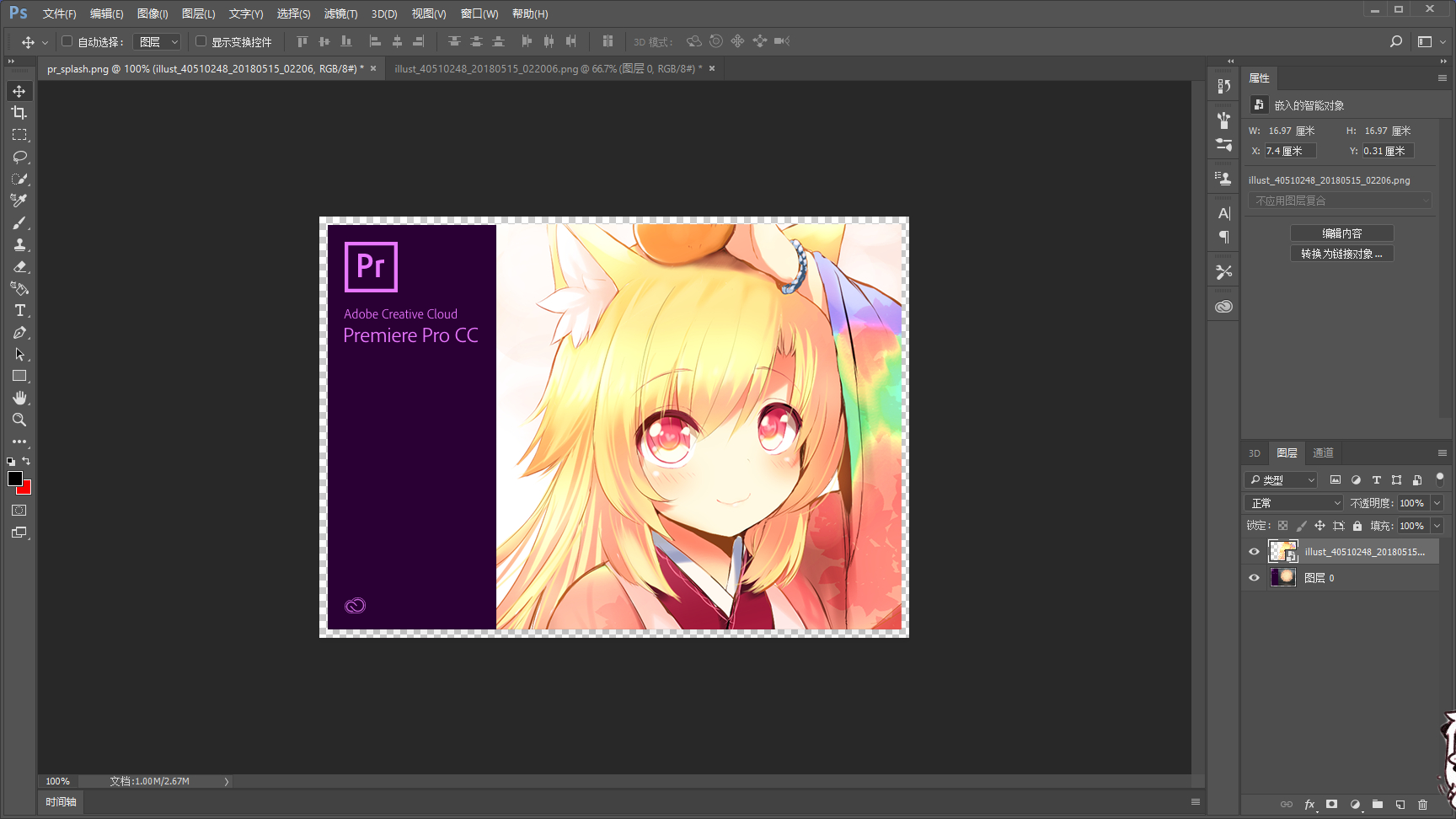Viewport: 1456px width, 819px height.
Task: Open the blend mode 正常 dropdown
Action: click(x=1293, y=503)
